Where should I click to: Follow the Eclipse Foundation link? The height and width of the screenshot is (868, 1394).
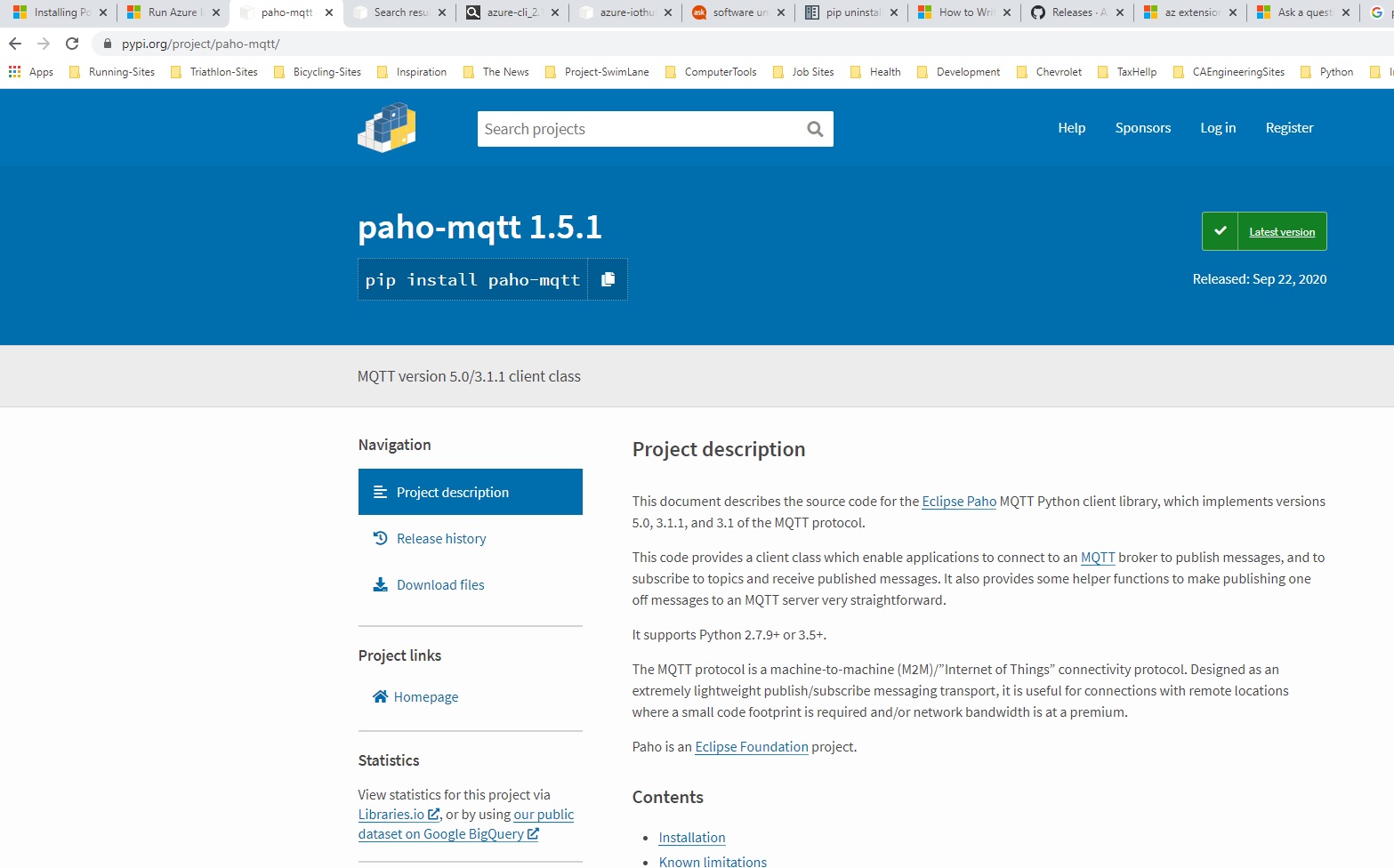[x=752, y=747]
